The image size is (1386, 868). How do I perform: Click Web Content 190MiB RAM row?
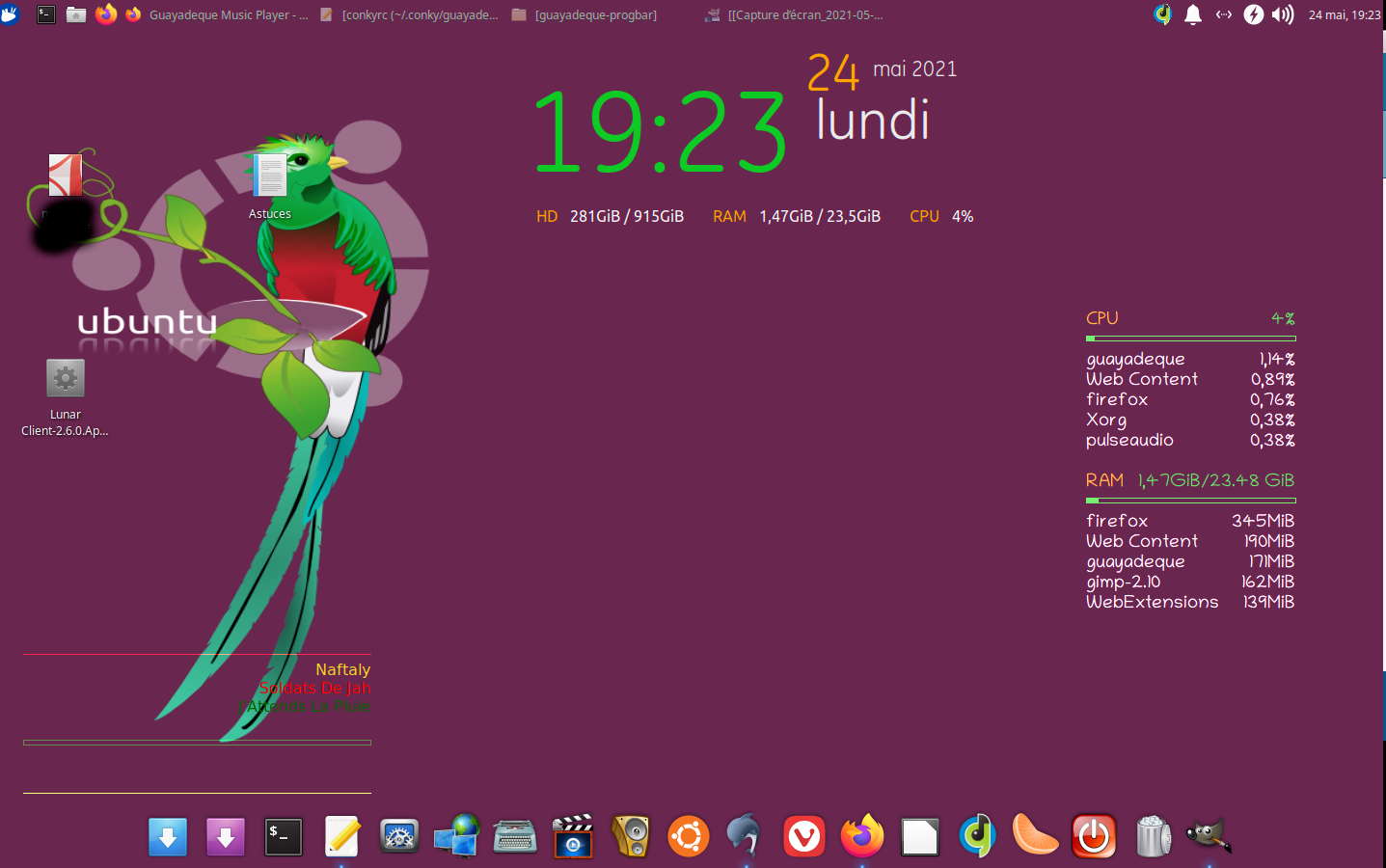click(x=1190, y=541)
